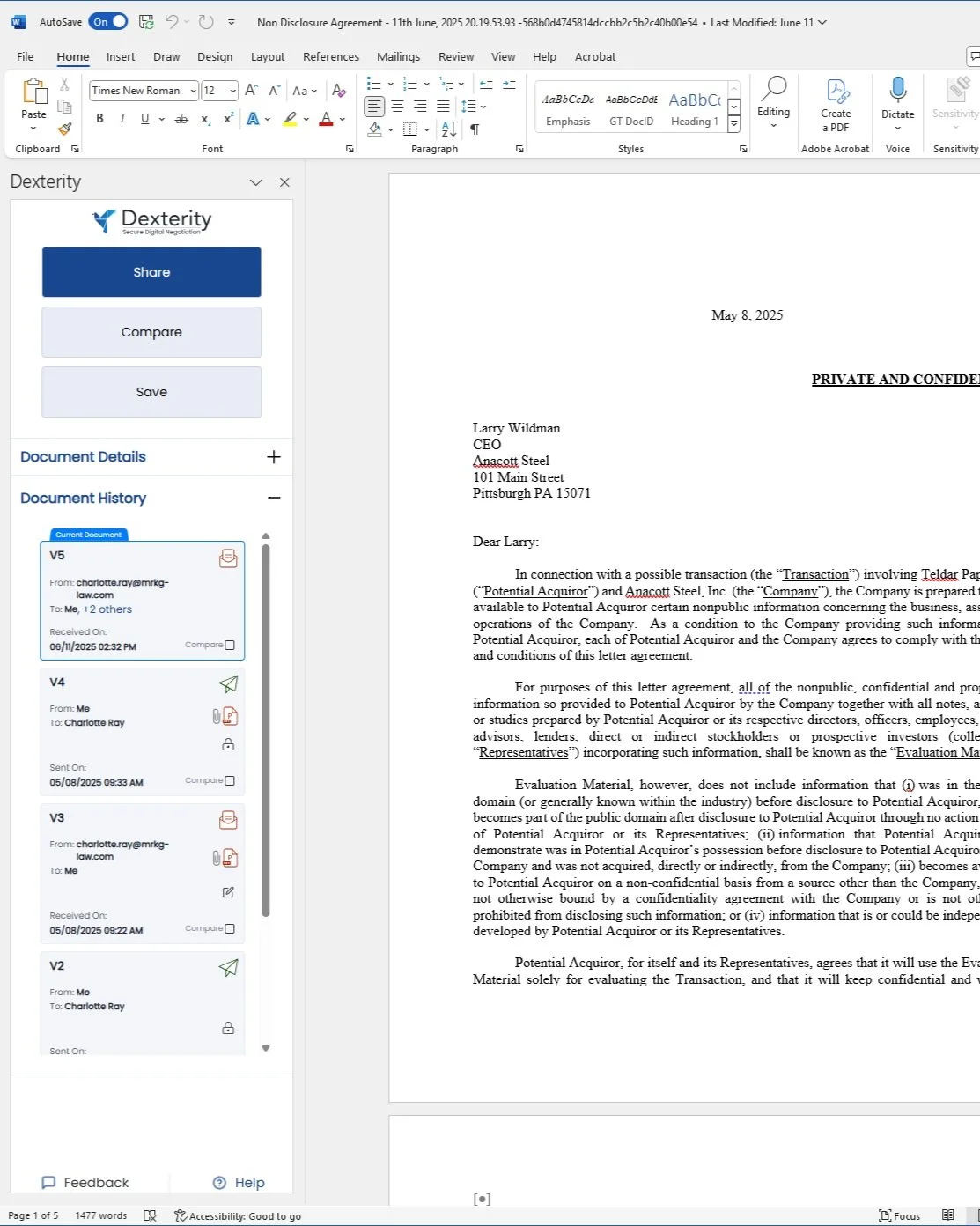980x1226 pixels.
Task: Decrease font size with shrink font icon
Action: tap(275, 90)
